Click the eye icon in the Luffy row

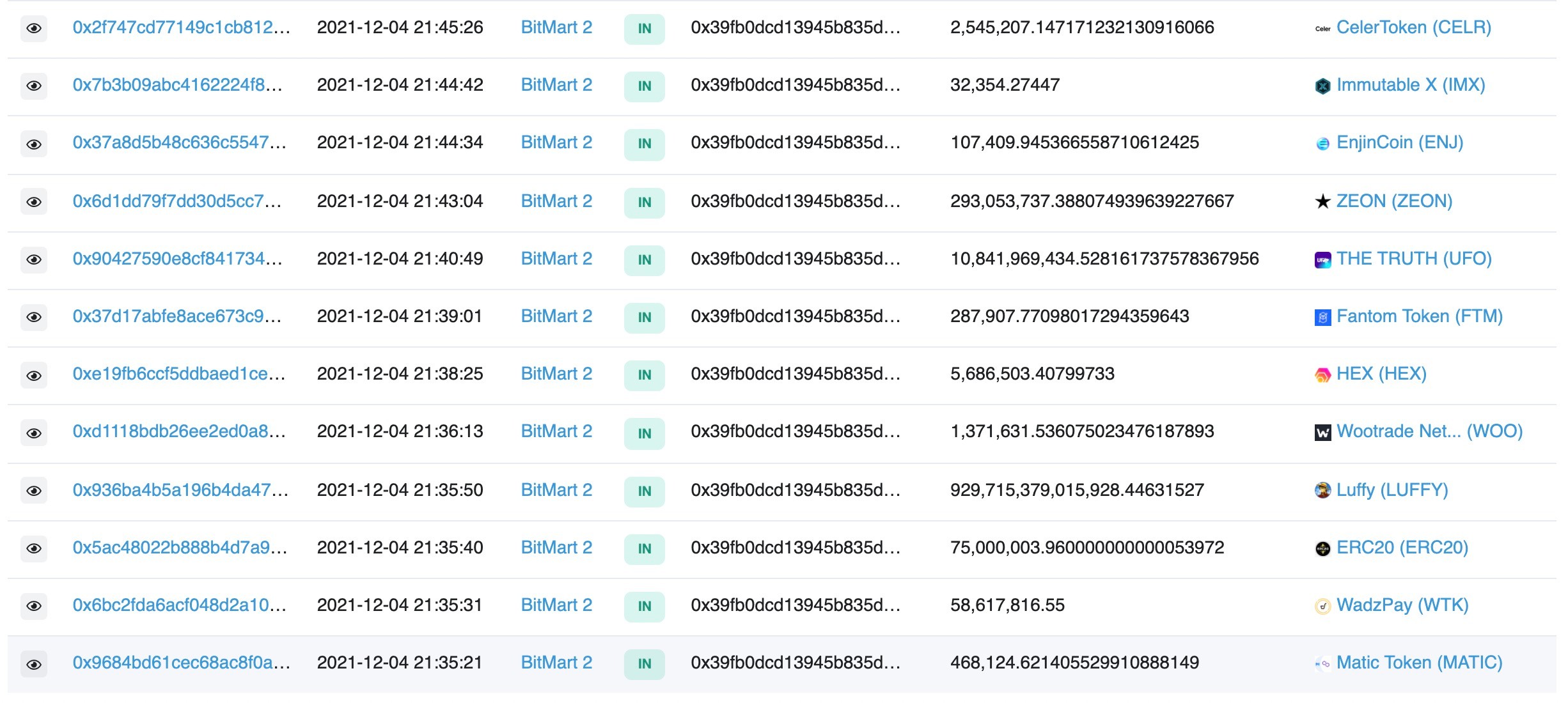click(x=34, y=491)
